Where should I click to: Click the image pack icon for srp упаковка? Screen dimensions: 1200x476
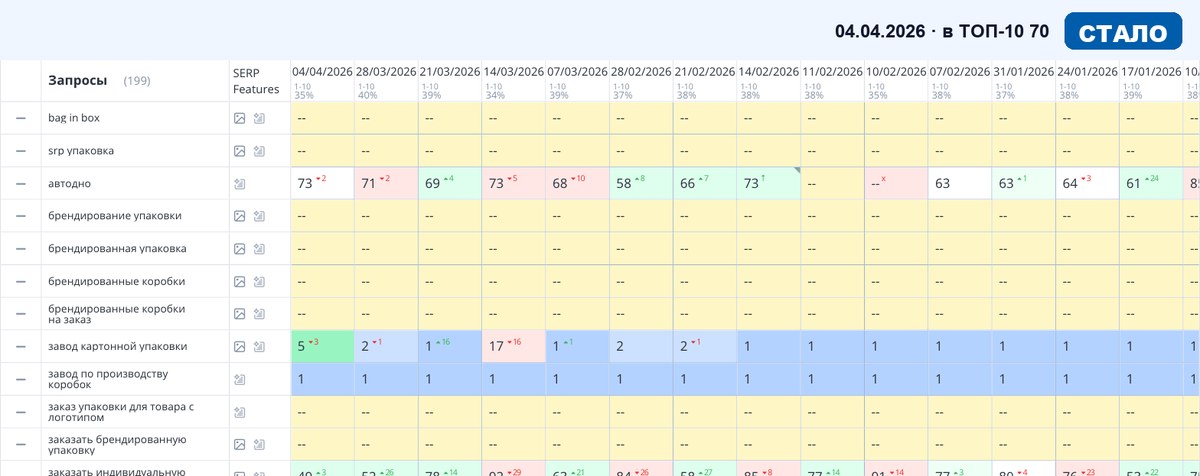tap(239, 151)
